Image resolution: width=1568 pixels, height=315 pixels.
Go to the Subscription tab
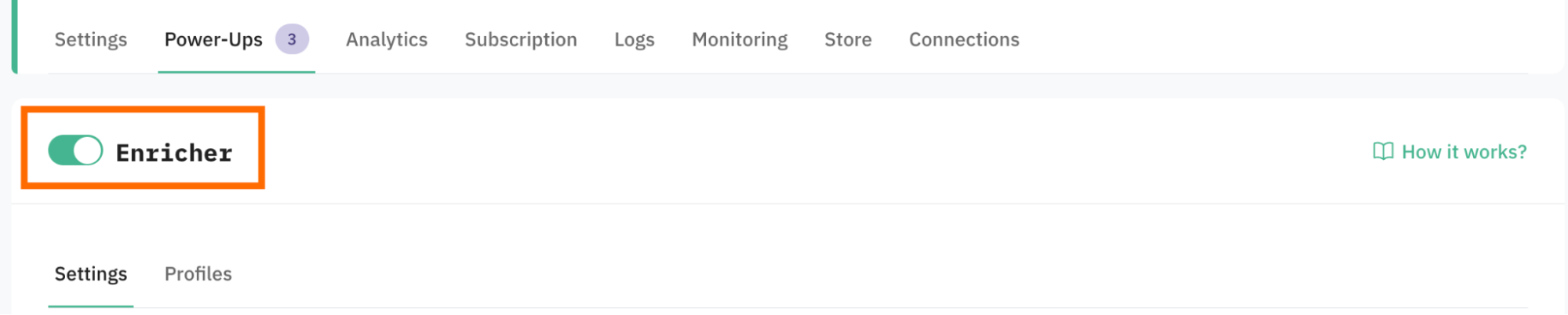(x=521, y=39)
